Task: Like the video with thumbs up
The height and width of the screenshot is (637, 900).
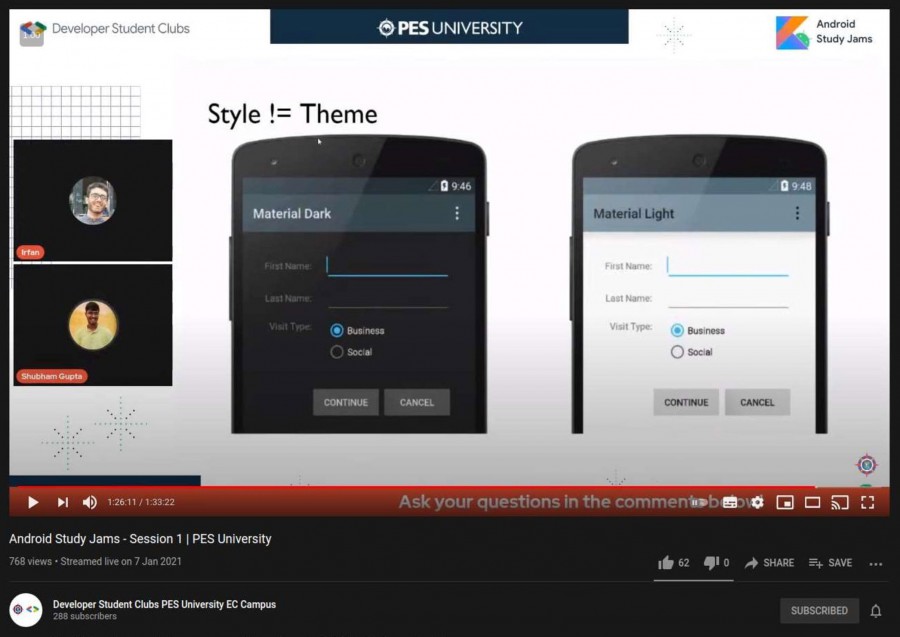Action: click(x=666, y=563)
